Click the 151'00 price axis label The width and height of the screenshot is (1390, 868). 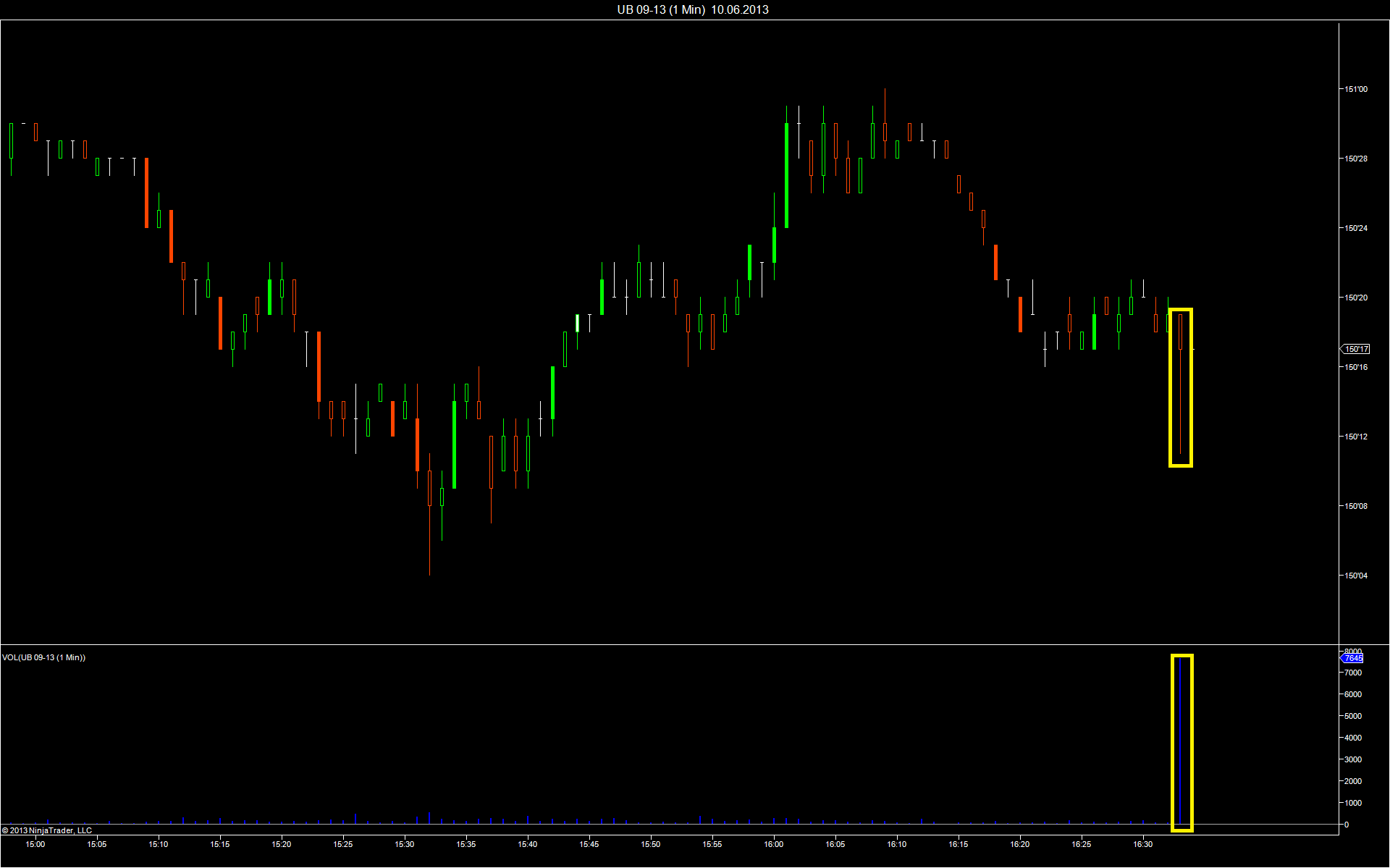pos(1356,89)
